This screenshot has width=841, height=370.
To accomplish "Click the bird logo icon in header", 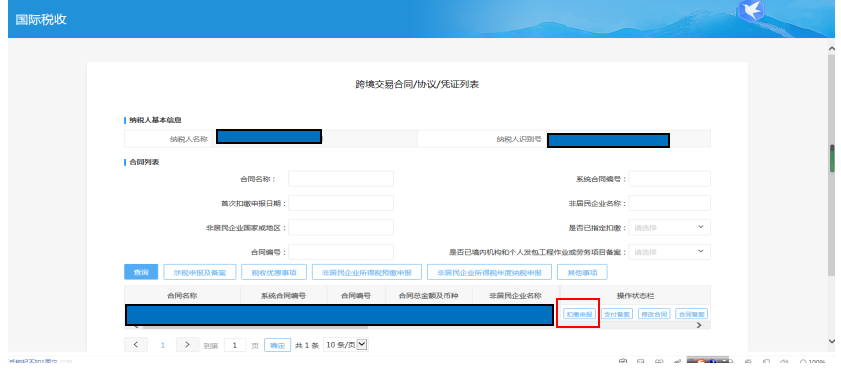I will coord(751,11).
